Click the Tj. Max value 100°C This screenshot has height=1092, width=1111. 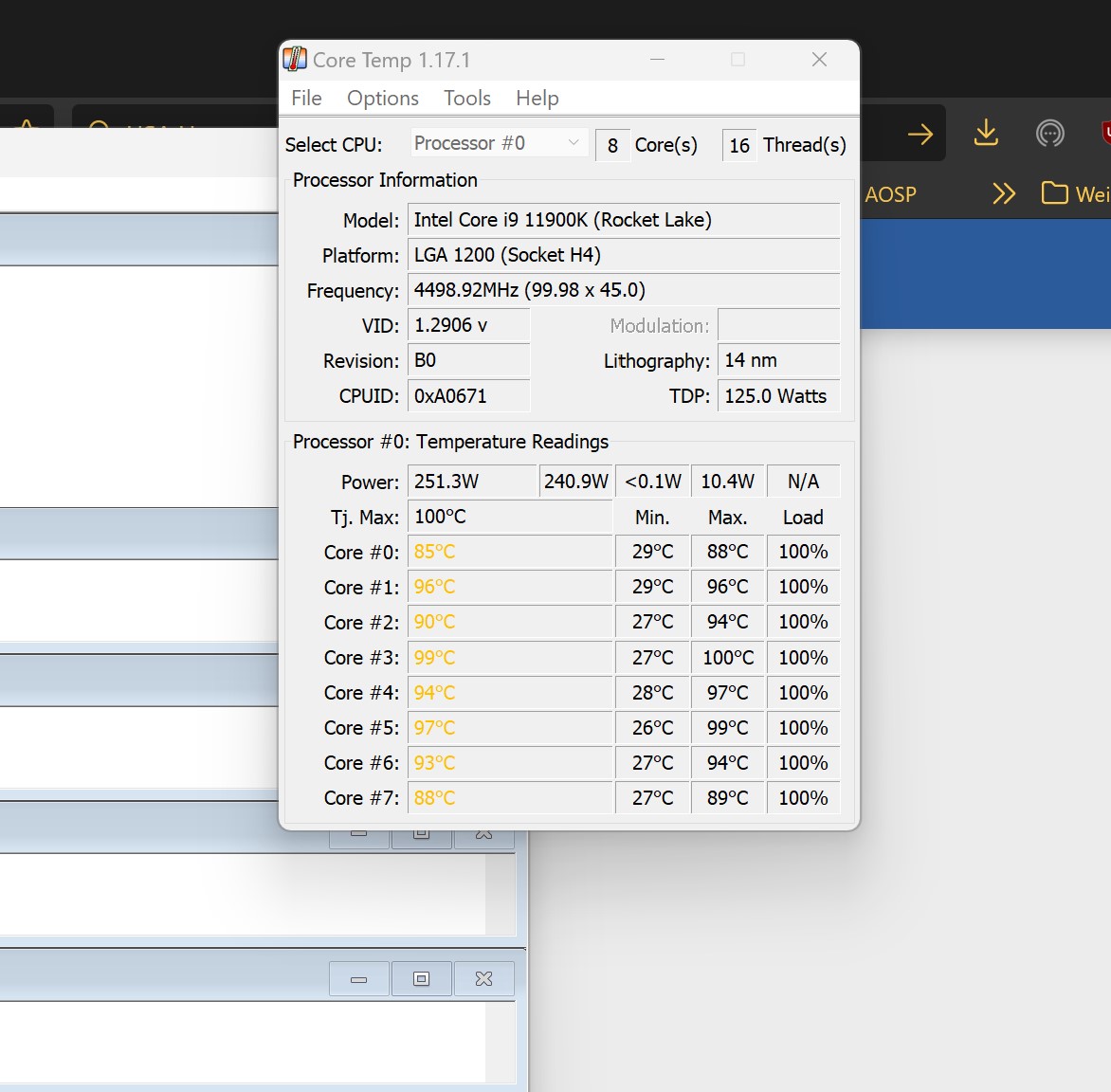[x=509, y=517]
